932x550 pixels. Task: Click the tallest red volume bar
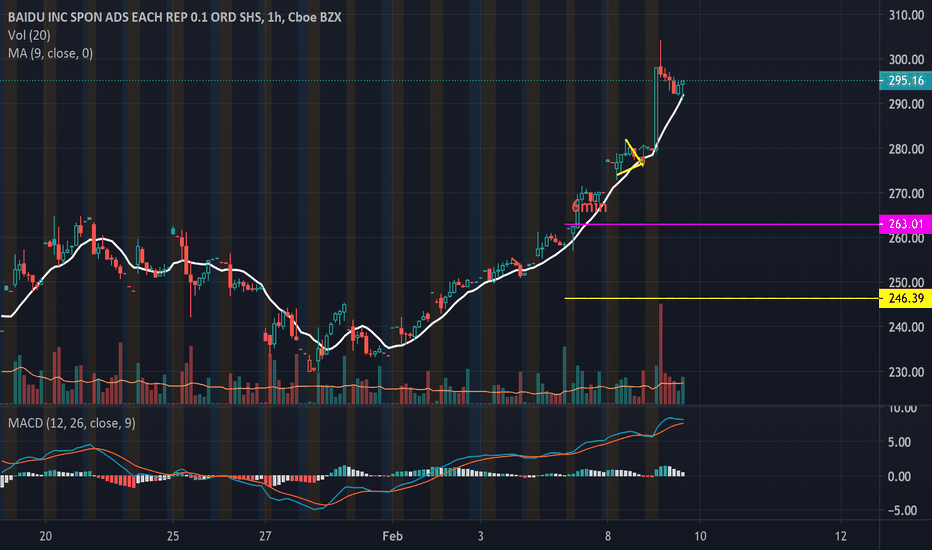[660, 354]
